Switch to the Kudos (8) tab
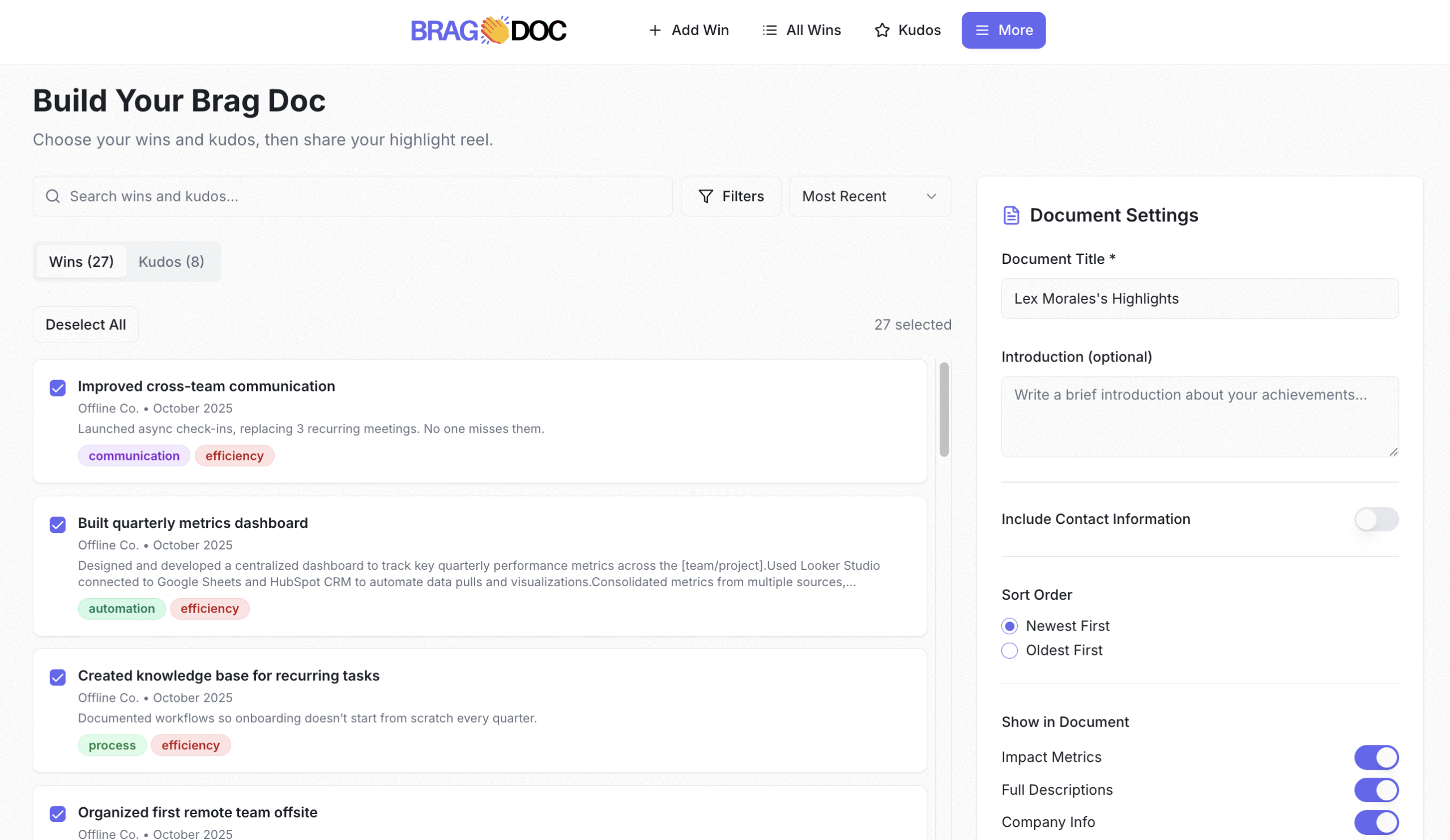This screenshot has width=1450, height=840. click(x=171, y=261)
